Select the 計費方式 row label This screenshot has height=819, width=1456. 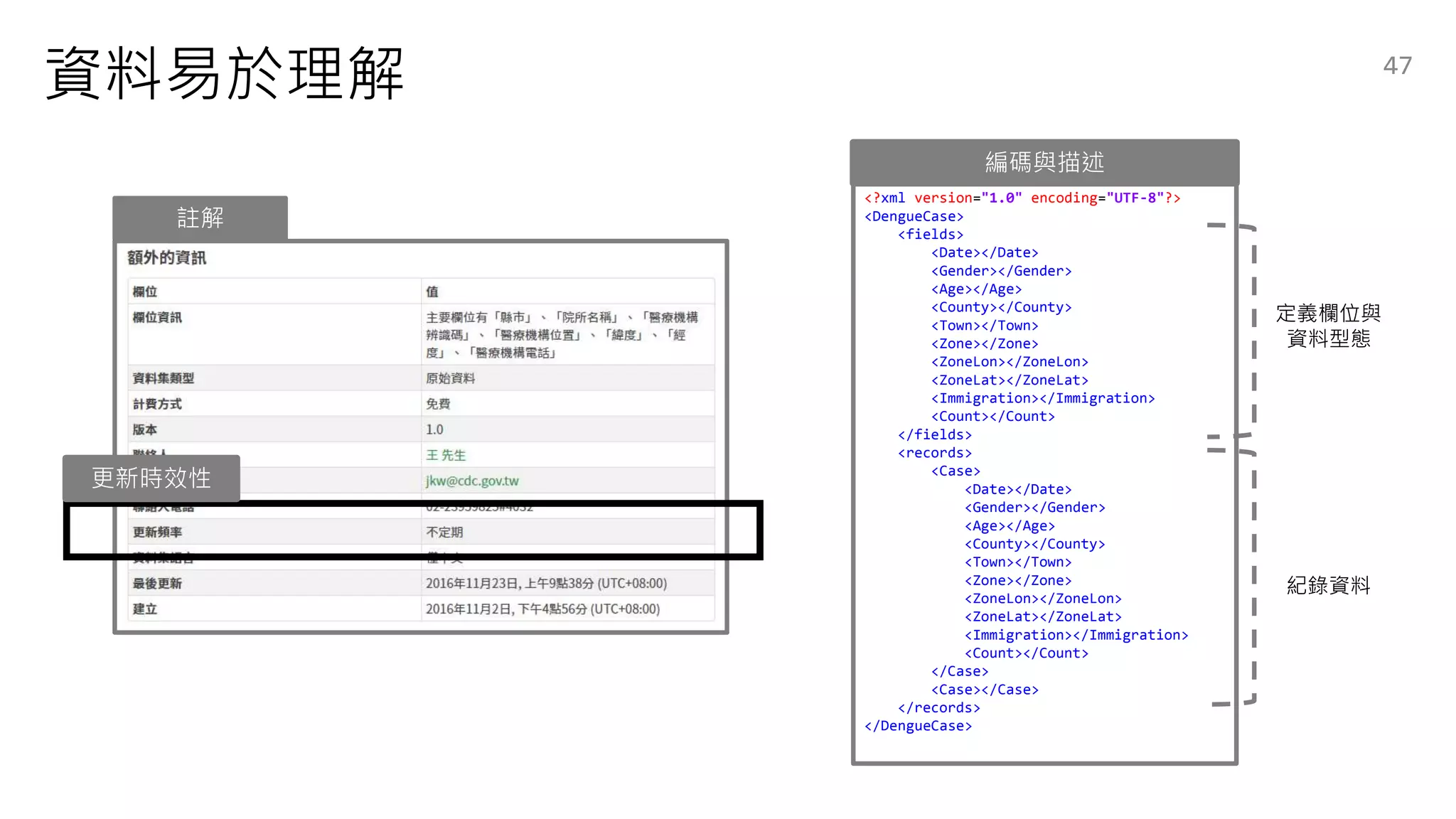click(x=157, y=404)
